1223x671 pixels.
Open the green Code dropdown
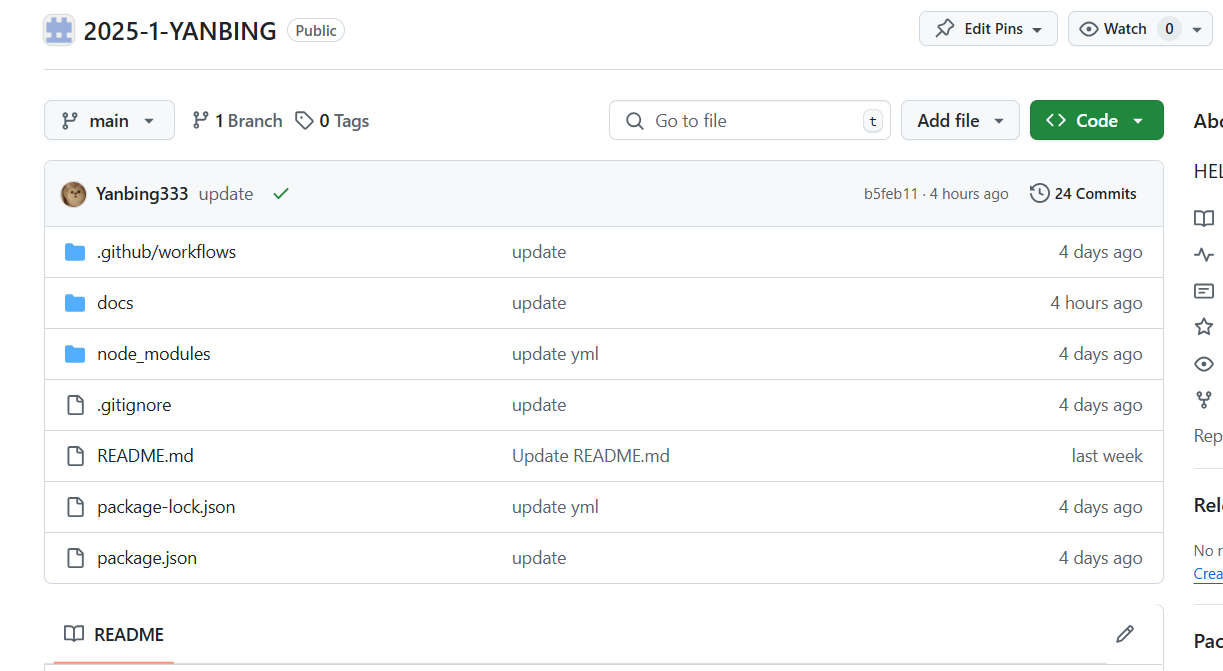1097,121
